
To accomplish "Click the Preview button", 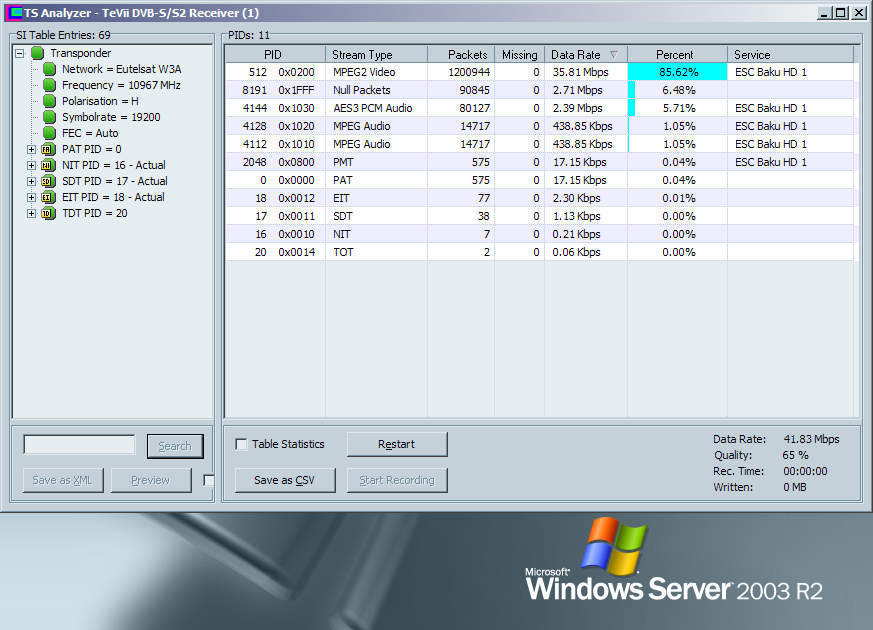I will [x=151, y=480].
